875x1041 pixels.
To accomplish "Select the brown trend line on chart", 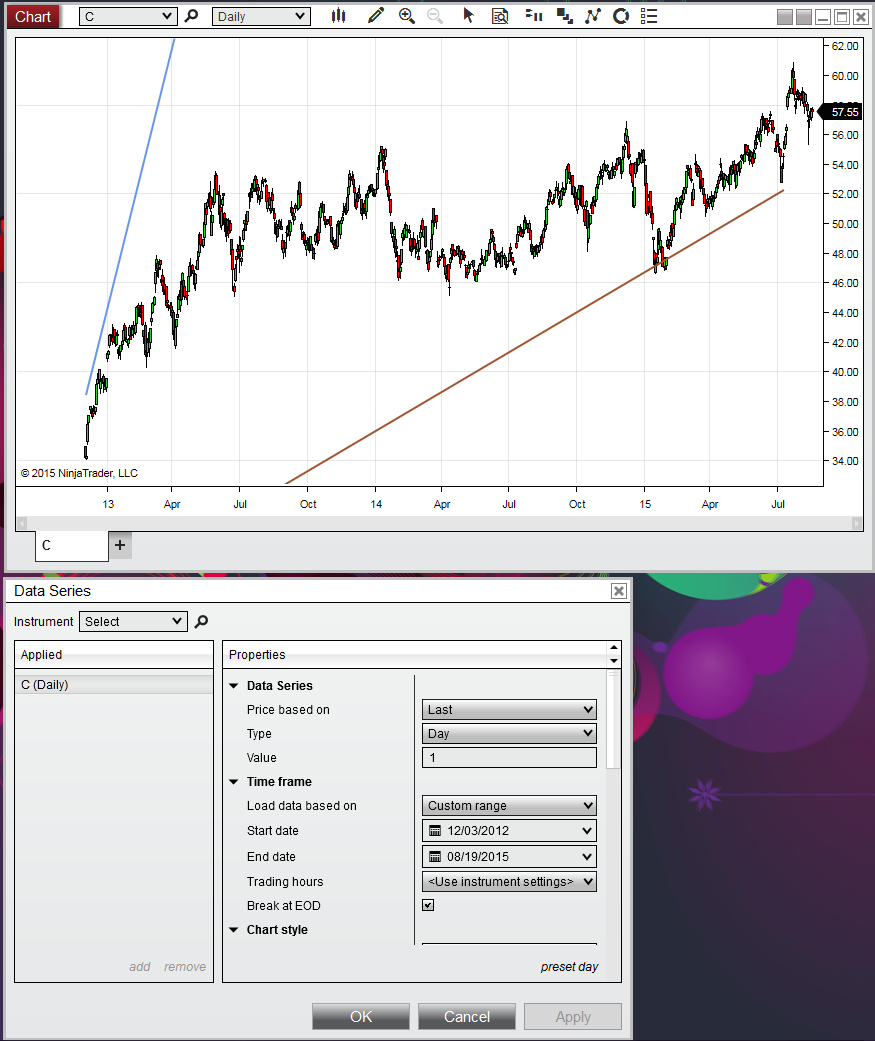I will click(534, 337).
